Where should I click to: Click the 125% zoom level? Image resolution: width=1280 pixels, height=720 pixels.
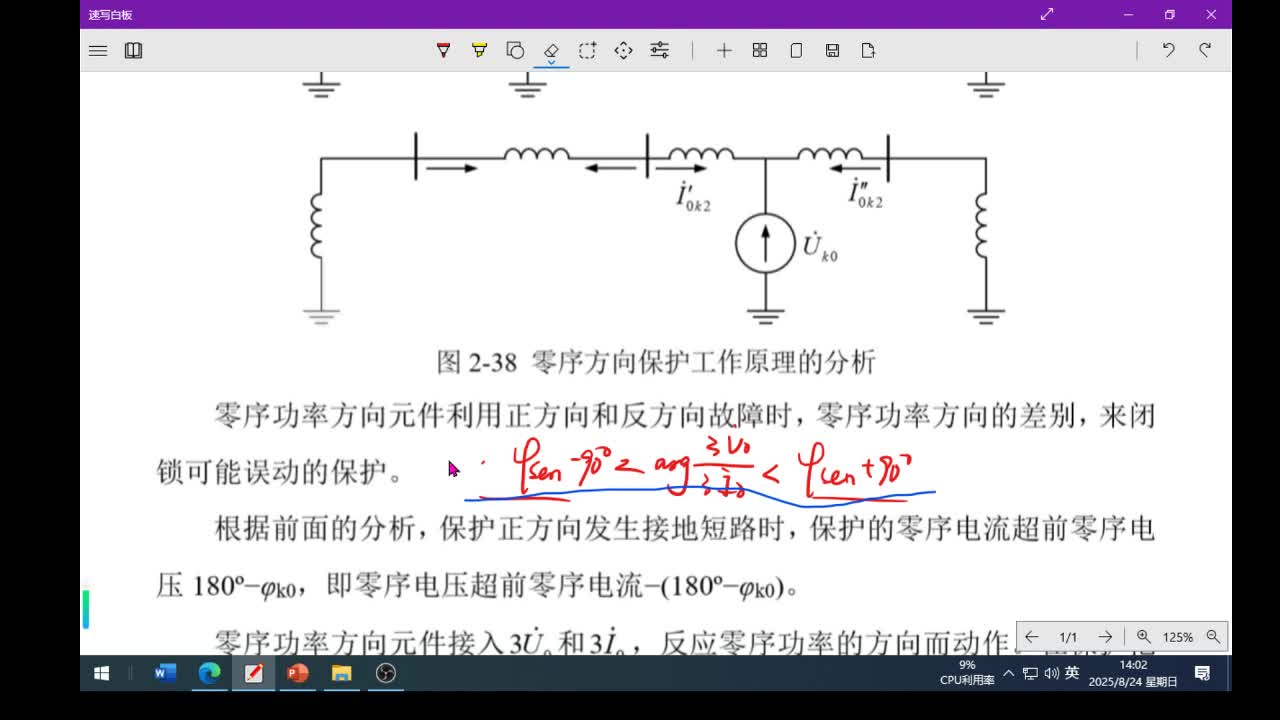point(1178,637)
